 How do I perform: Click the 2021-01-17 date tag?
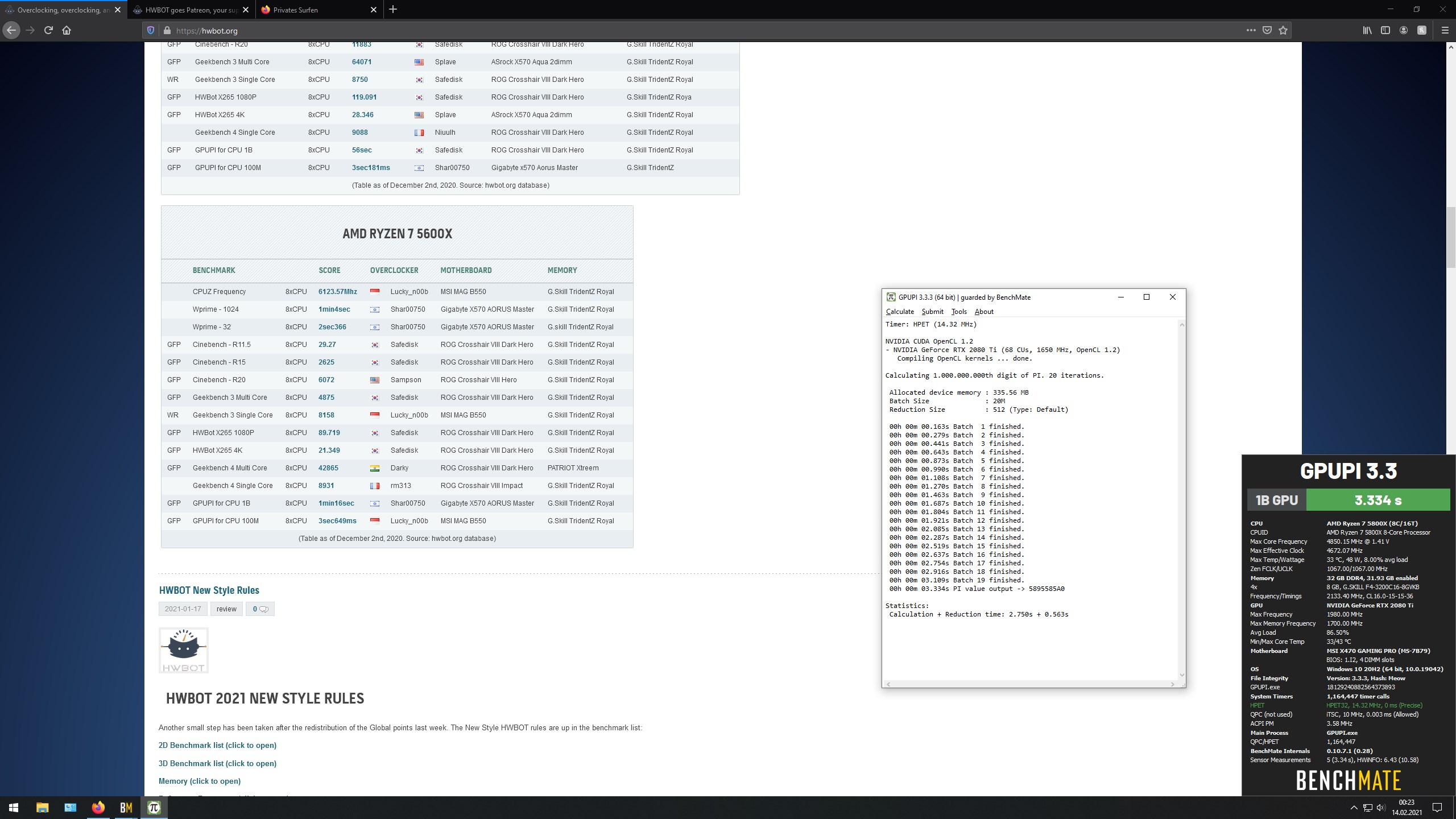183,609
